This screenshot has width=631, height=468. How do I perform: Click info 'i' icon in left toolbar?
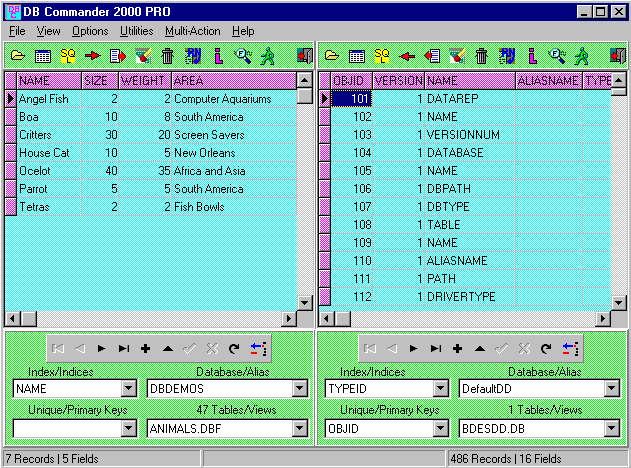pos(219,56)
